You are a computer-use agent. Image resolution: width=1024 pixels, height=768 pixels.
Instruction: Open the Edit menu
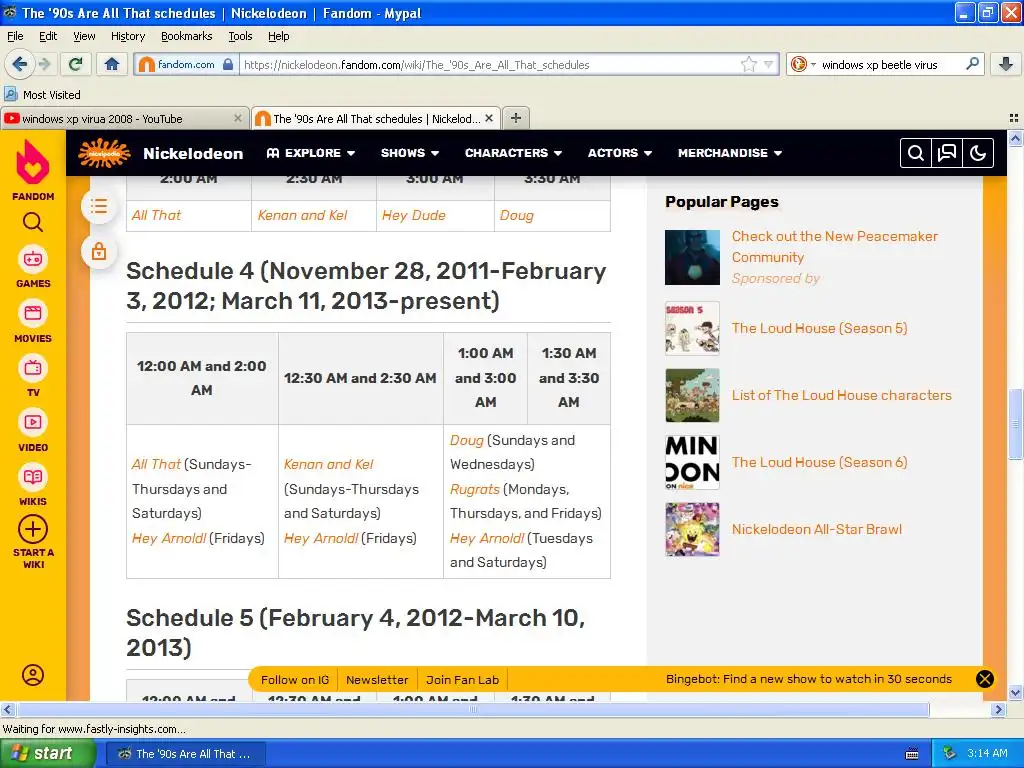pos(48,36)
